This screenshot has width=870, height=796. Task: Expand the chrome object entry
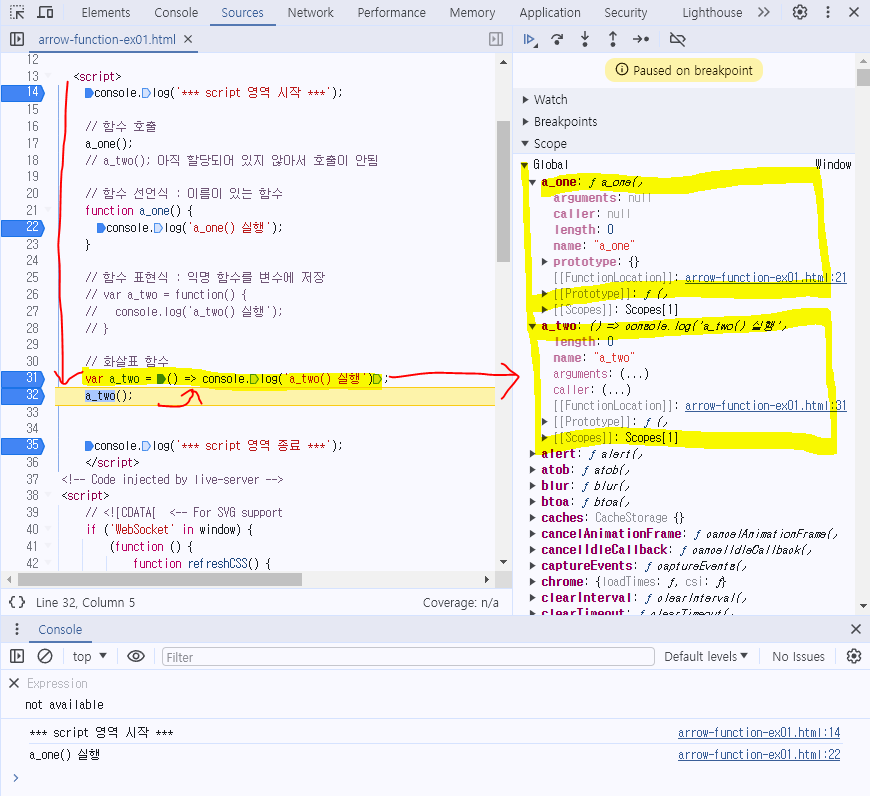tap(533, 582)
